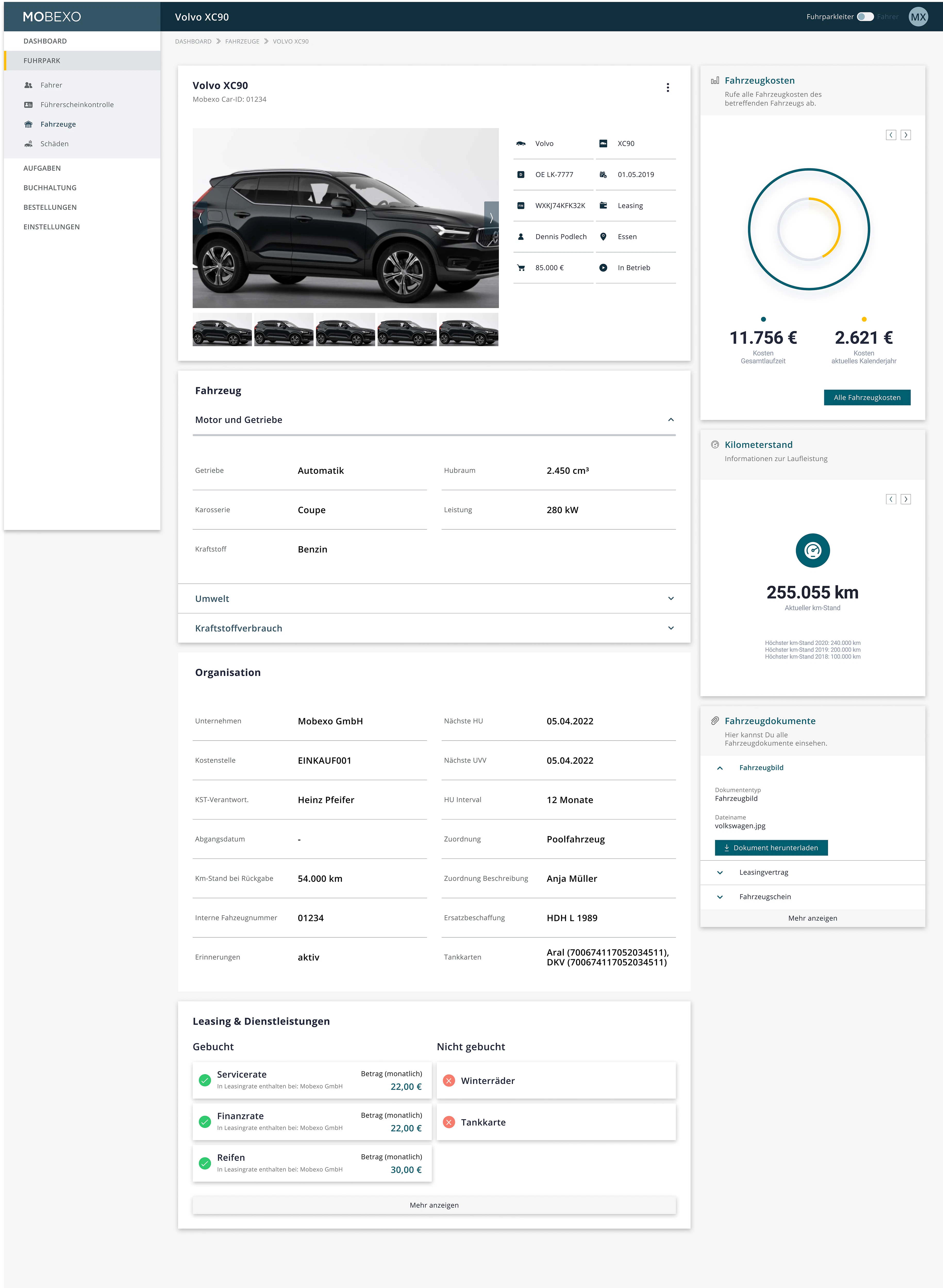Click the chart icon beside Fahrzeugkosten heading
Image resolution: width=943 pixels, height=1288 pixels.
point(716,80)
